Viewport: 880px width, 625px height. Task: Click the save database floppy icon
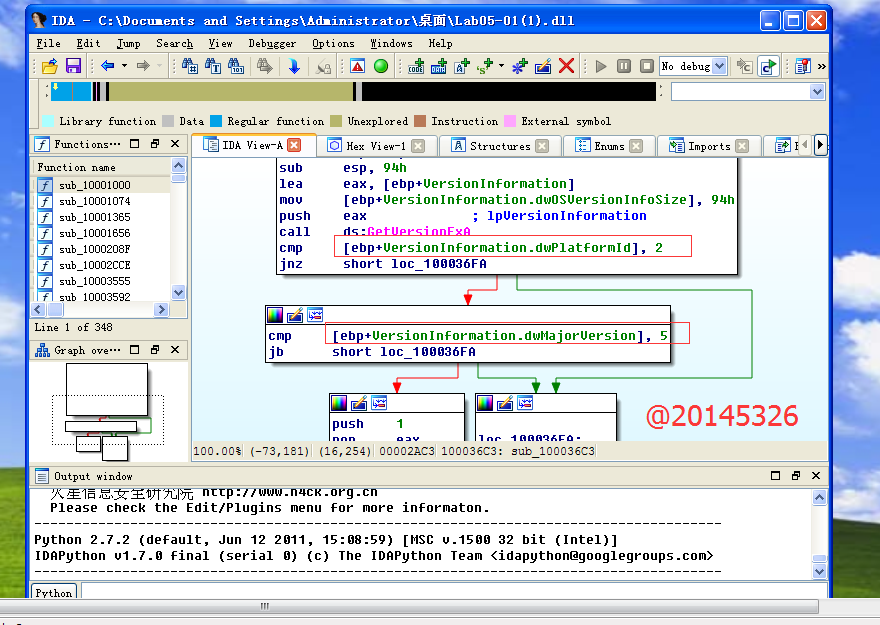point(73,66)
